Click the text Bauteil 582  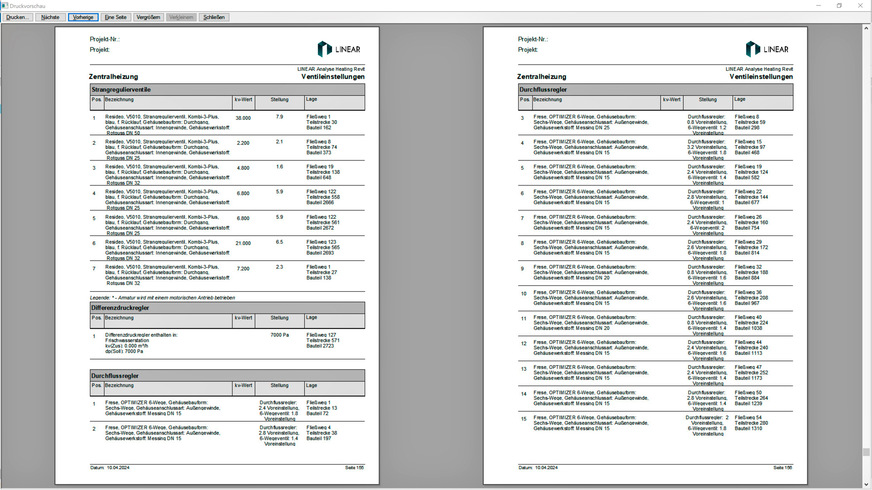click(x=747, y=178)
